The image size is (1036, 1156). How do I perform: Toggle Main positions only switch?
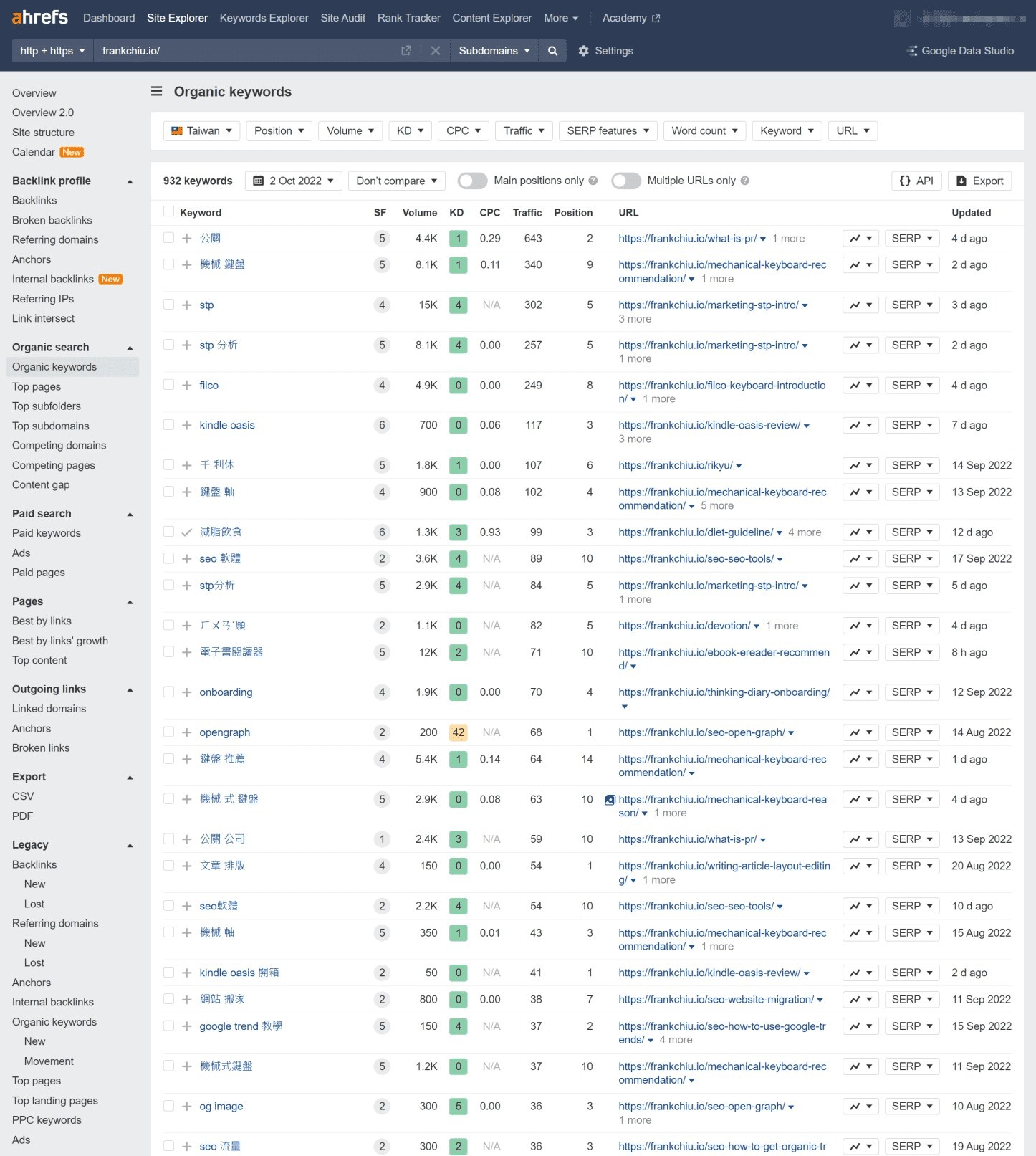coord(473,181)
